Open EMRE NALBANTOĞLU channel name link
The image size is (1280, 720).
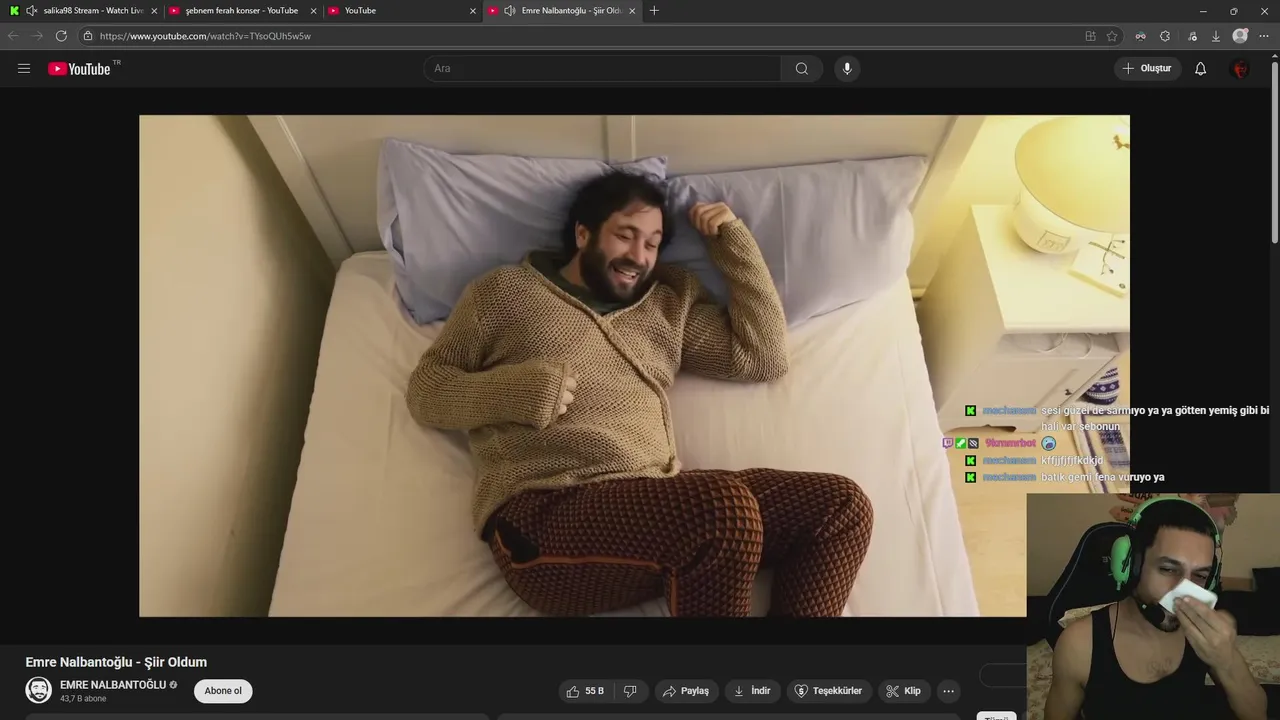tap(113, 685)
